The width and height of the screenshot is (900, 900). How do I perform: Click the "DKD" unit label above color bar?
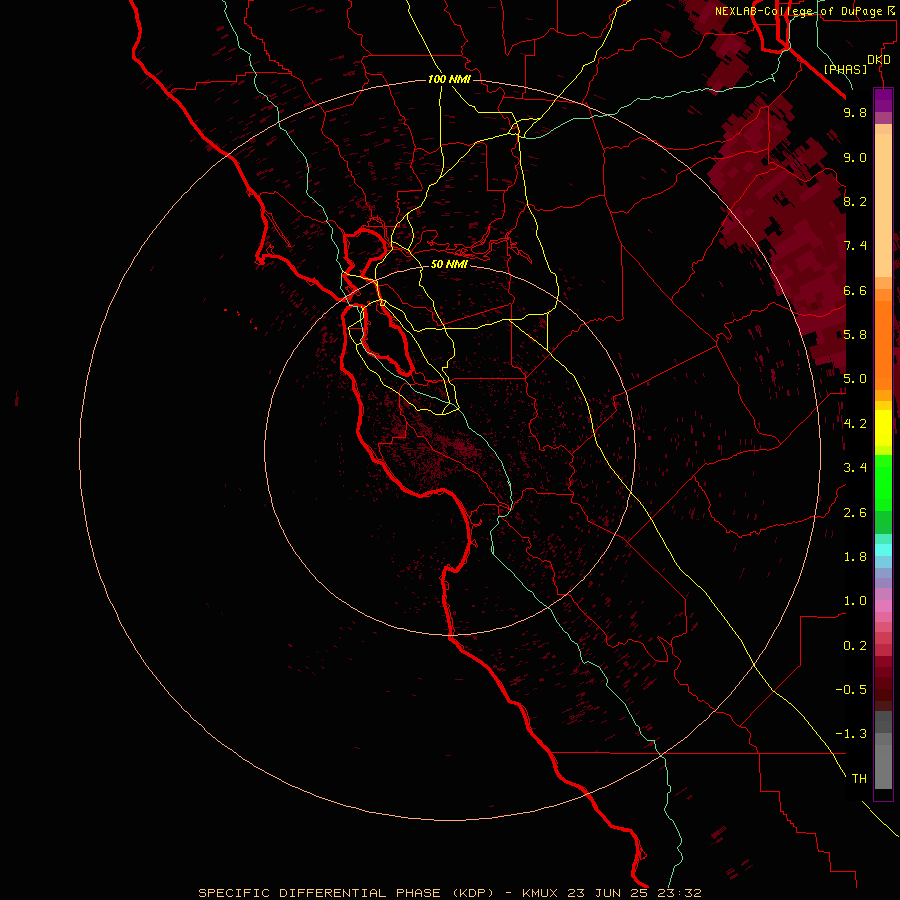tap(879, 60)
